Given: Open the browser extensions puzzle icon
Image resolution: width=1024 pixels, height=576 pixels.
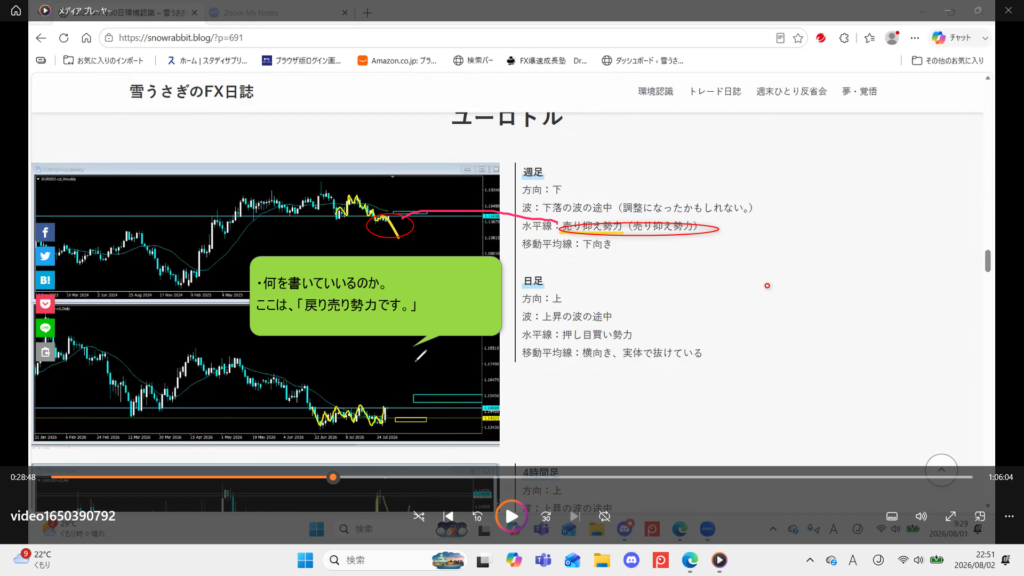Looking at the screenshot, I should [x=844, y=38].
